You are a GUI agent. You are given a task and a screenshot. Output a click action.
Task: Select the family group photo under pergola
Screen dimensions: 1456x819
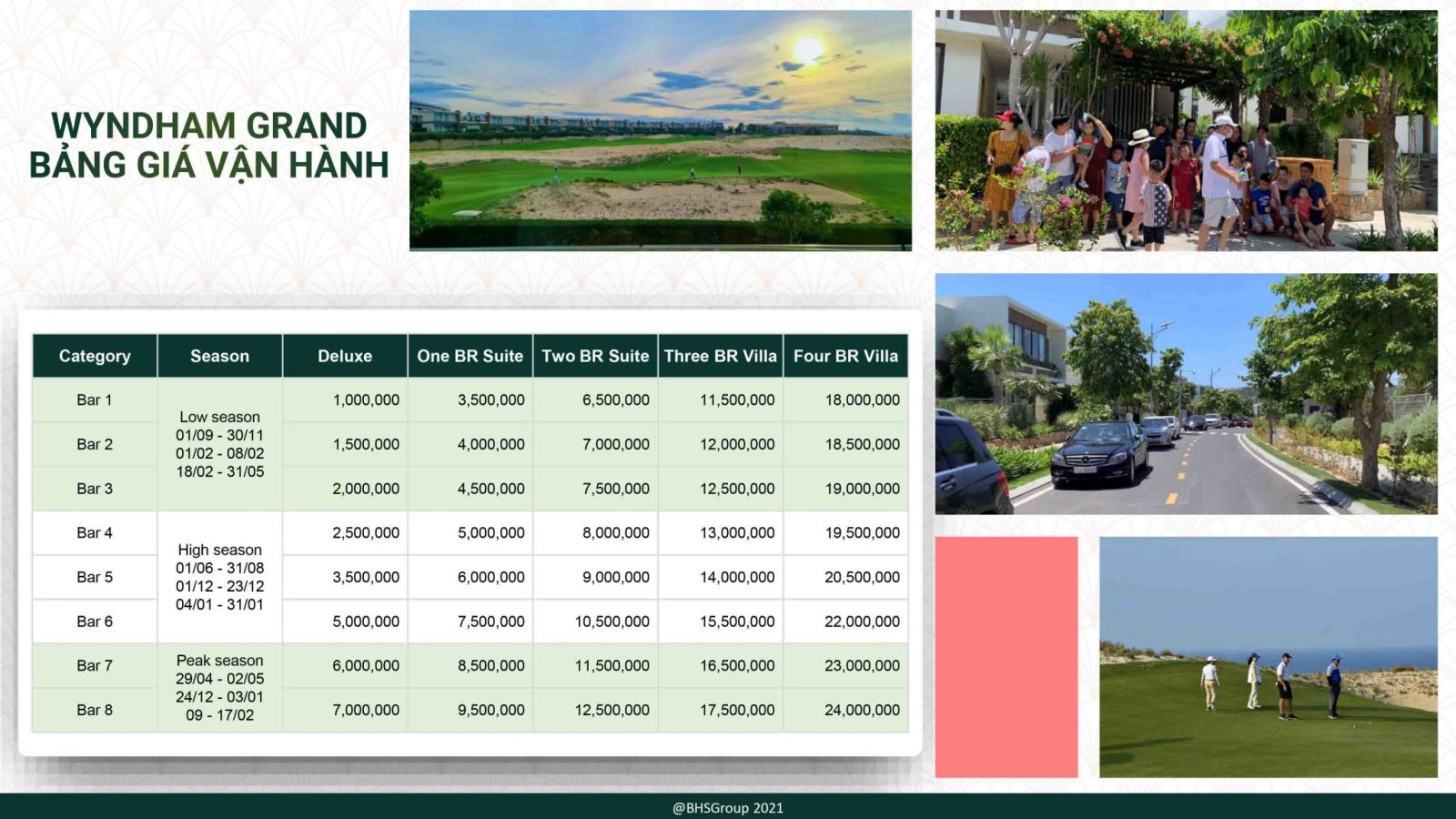(1186, 130)
